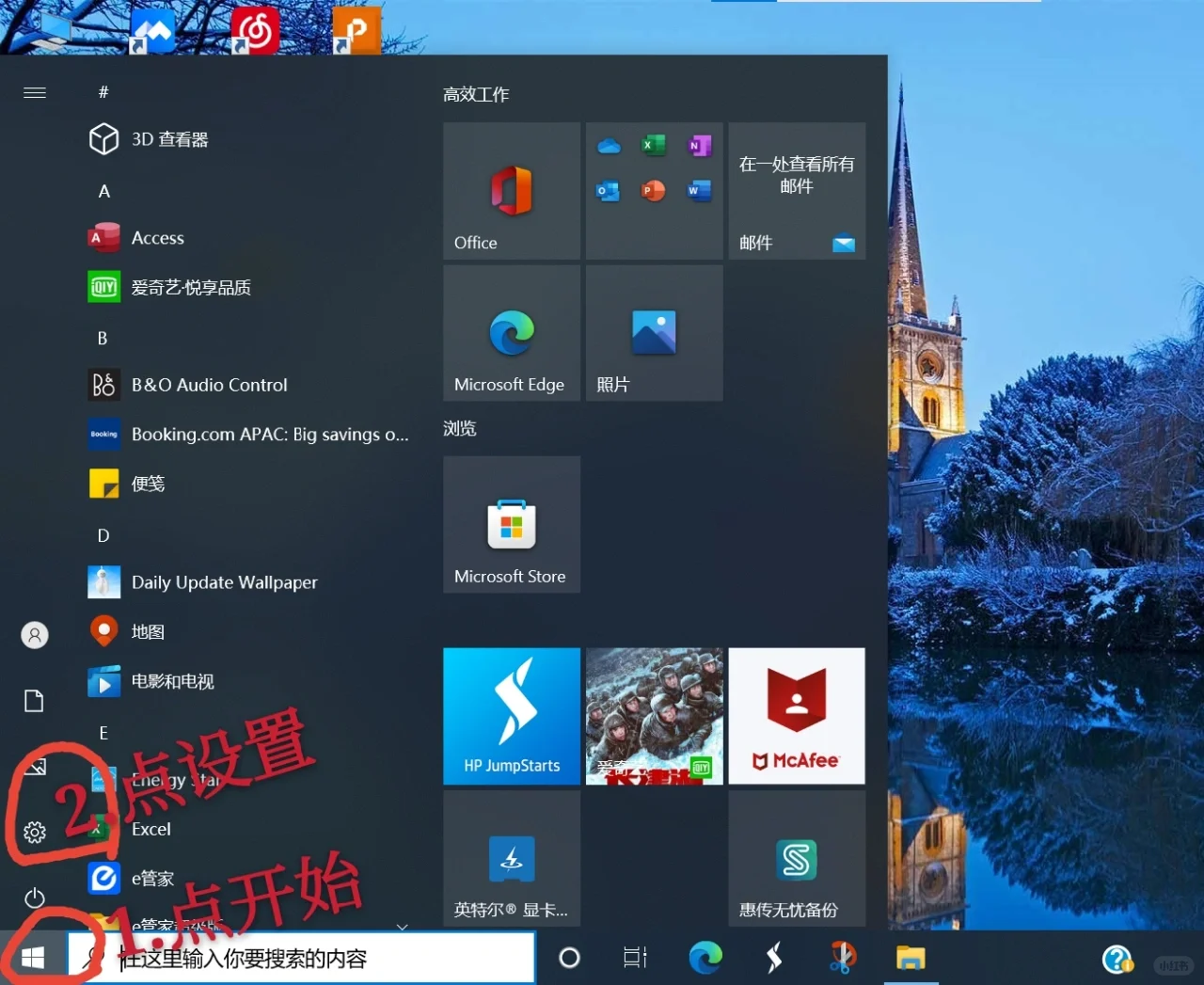
Task: Open the 照片 (Photos) tile
Action: pos(654,333)
